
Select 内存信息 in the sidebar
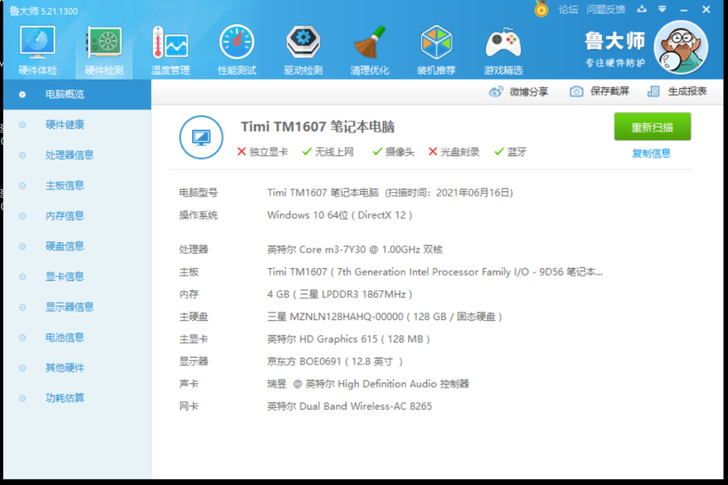(x=77, y=216)
